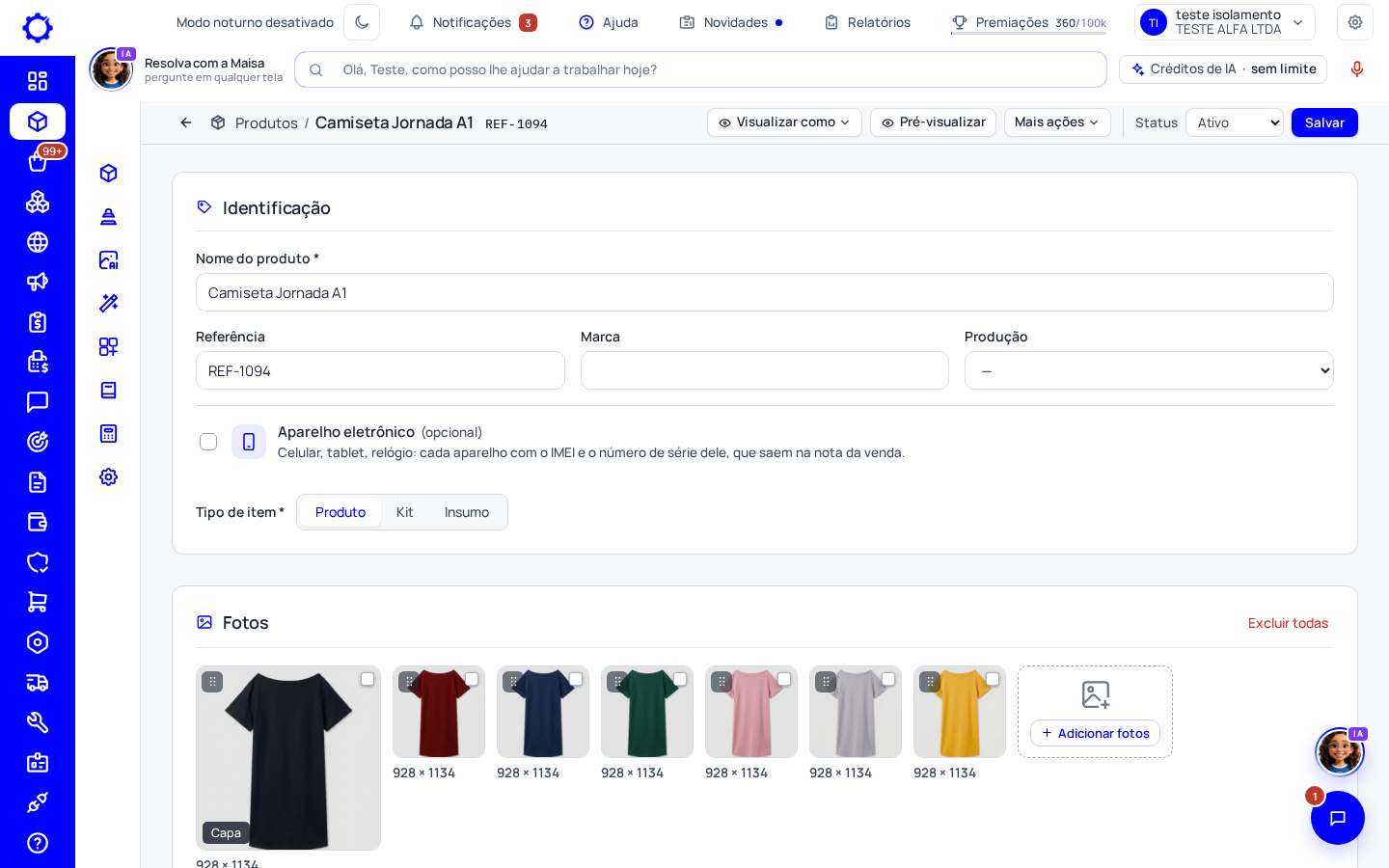Open the Status dropdown showing Ativo
Screen dimensions: 1389x868
point(1235,122)
